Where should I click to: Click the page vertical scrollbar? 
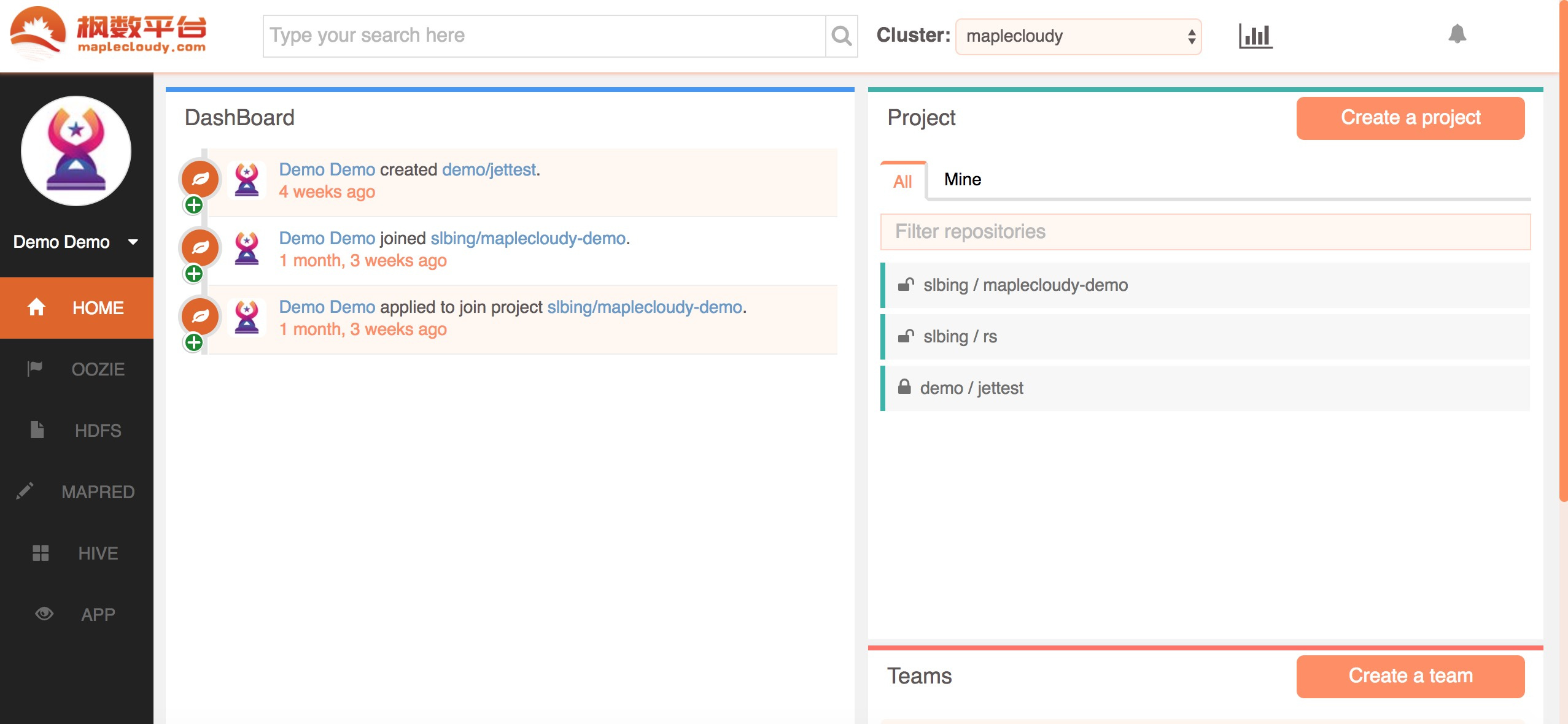tap(1562, 245)
